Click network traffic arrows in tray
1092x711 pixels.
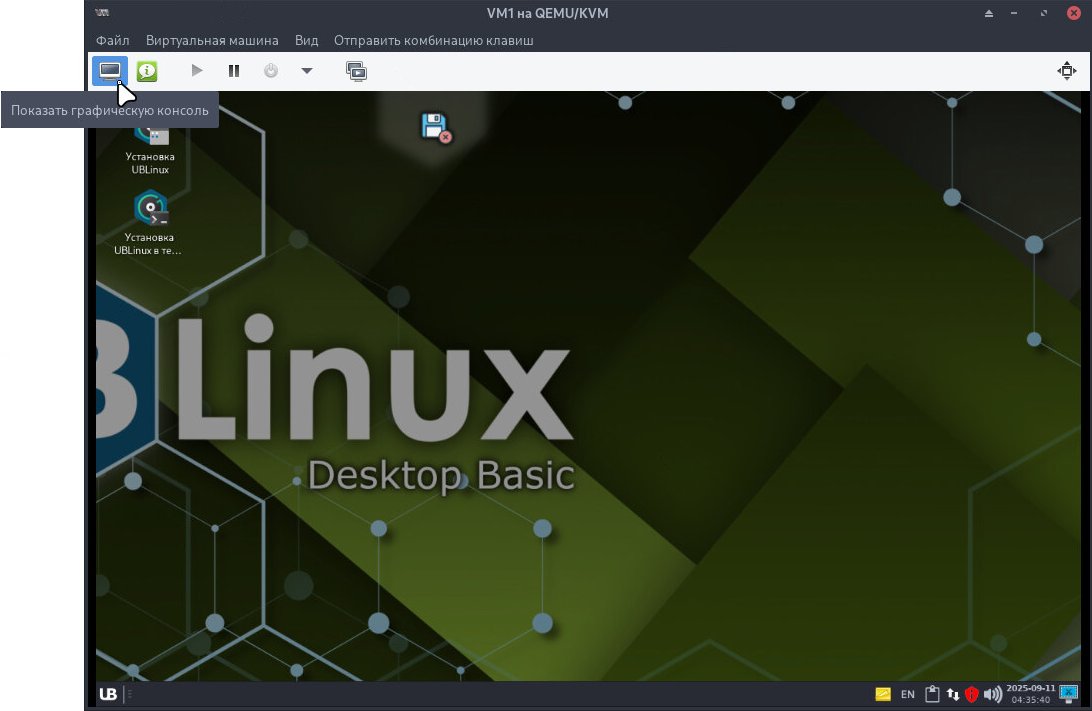point(952,693)
